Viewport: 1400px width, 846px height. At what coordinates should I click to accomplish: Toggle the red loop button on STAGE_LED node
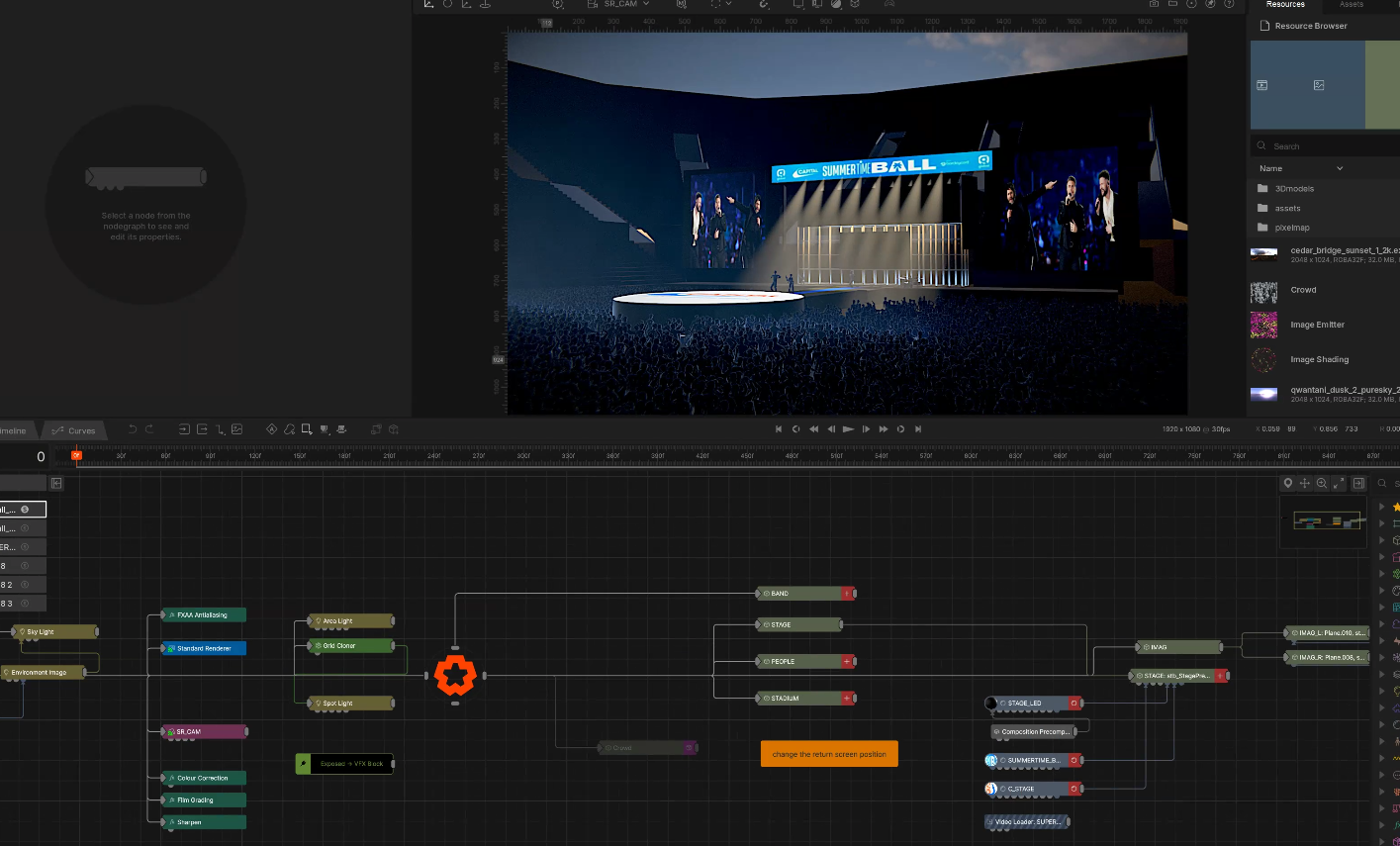pos(1073,704)
